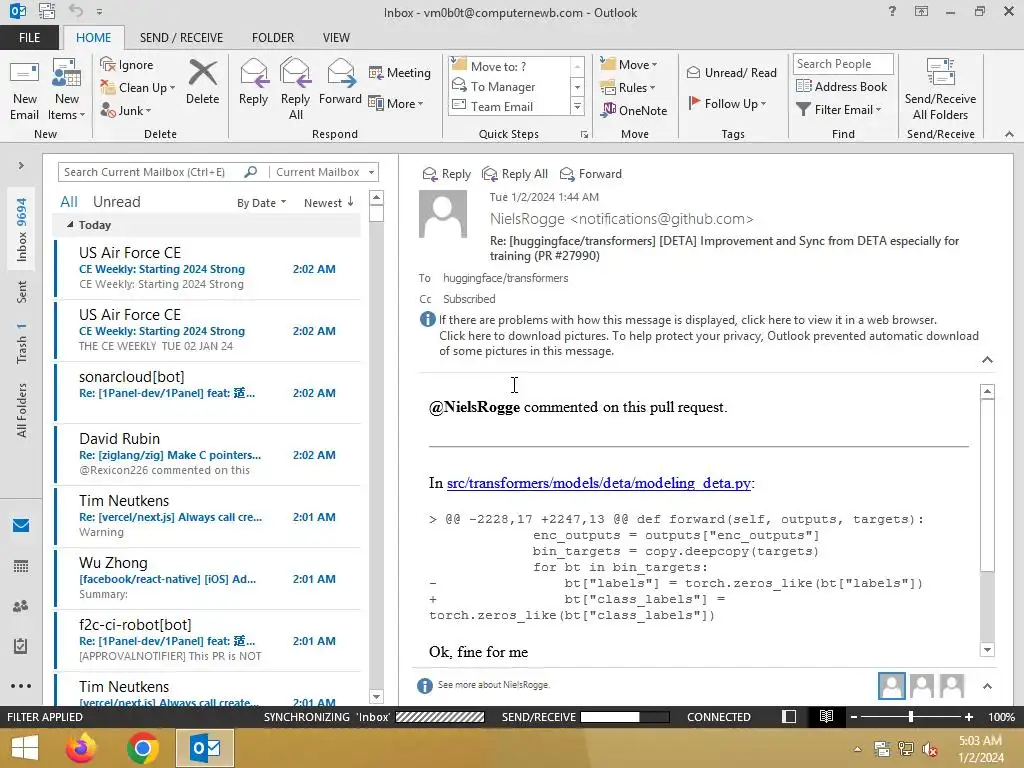Switch to Tasks view
Image resolution: width=1024 pixels, height=768 pixels.
tap(21, 646)
